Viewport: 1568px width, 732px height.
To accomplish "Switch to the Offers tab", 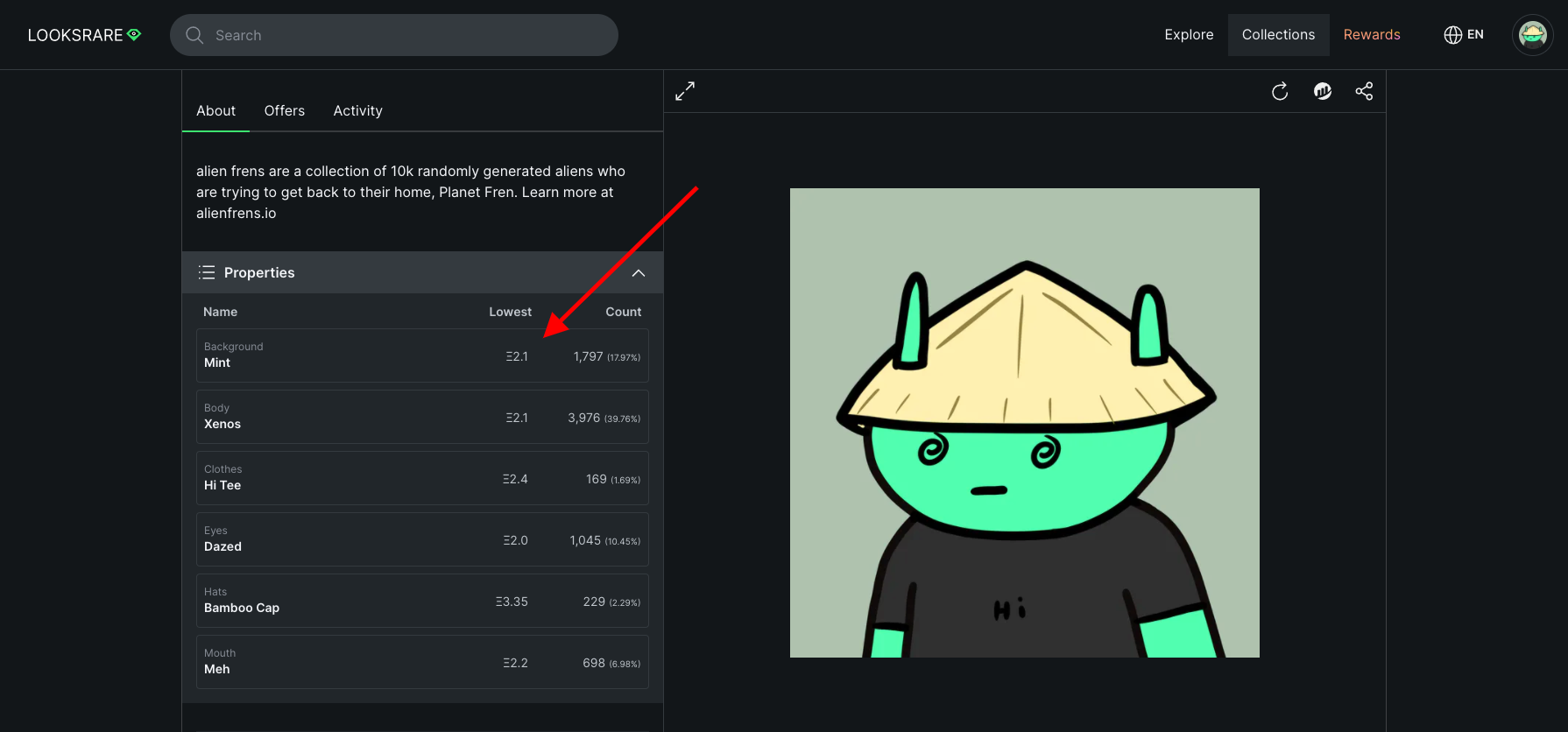I will click(x=285, y=110).
